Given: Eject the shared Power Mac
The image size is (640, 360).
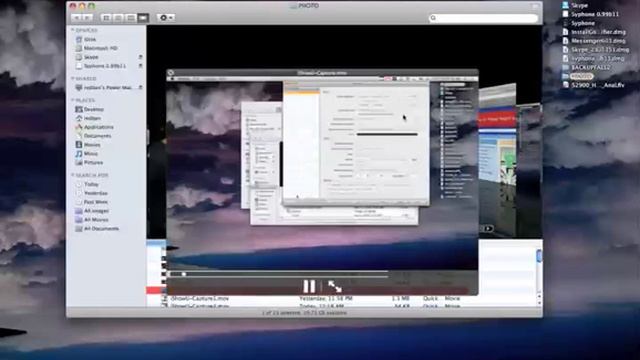Looking at the screenshot, I should pos(140,87).
